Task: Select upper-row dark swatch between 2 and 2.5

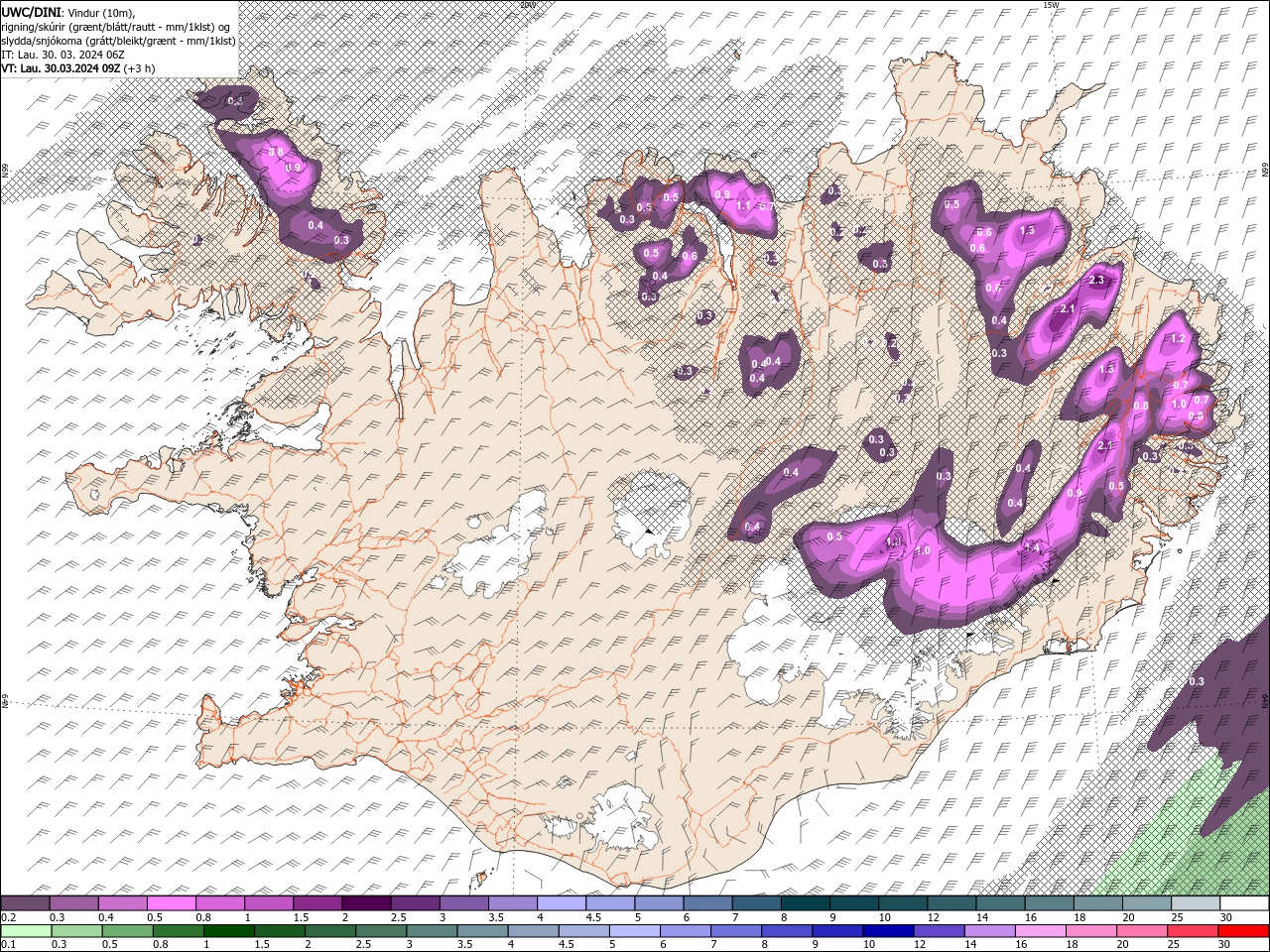Action: (366, 903)
